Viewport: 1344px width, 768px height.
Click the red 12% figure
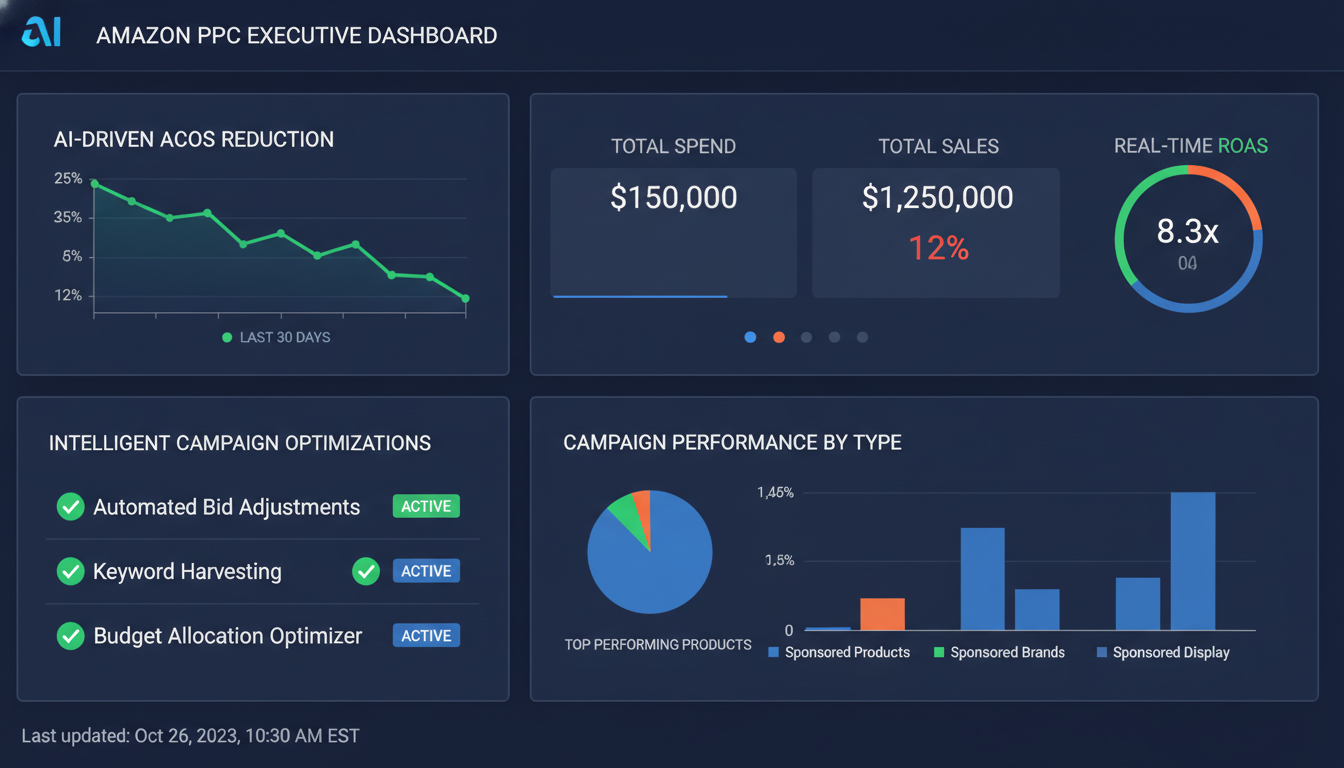pos(938,248)
